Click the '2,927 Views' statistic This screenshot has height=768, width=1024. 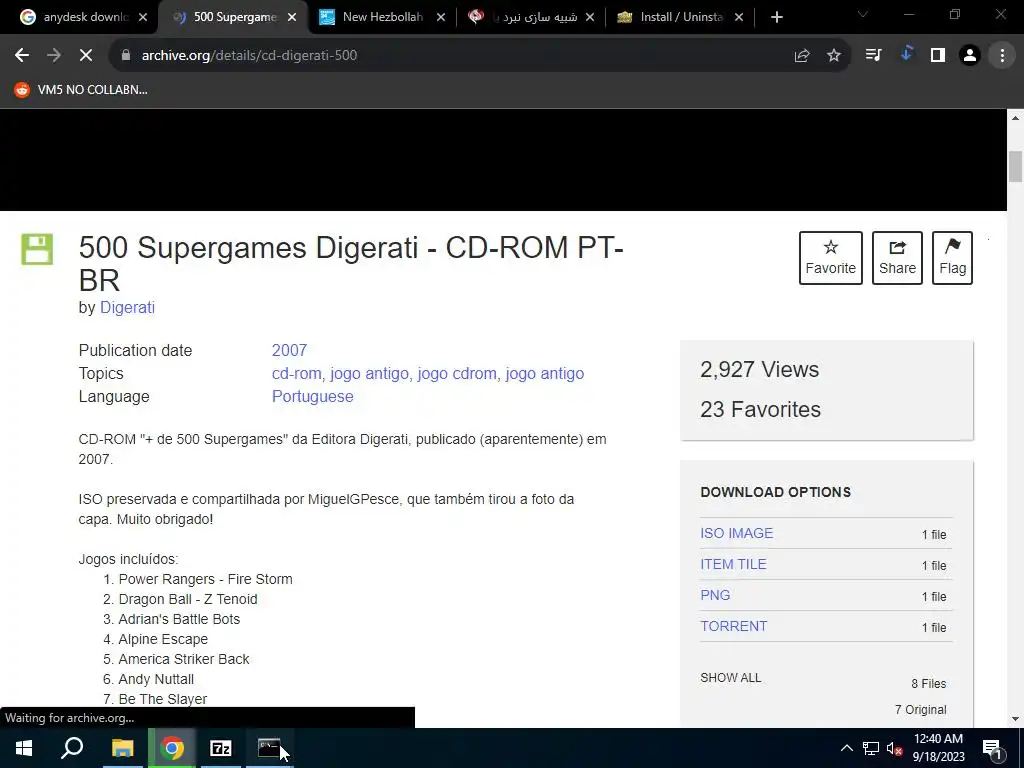(760, 370)
